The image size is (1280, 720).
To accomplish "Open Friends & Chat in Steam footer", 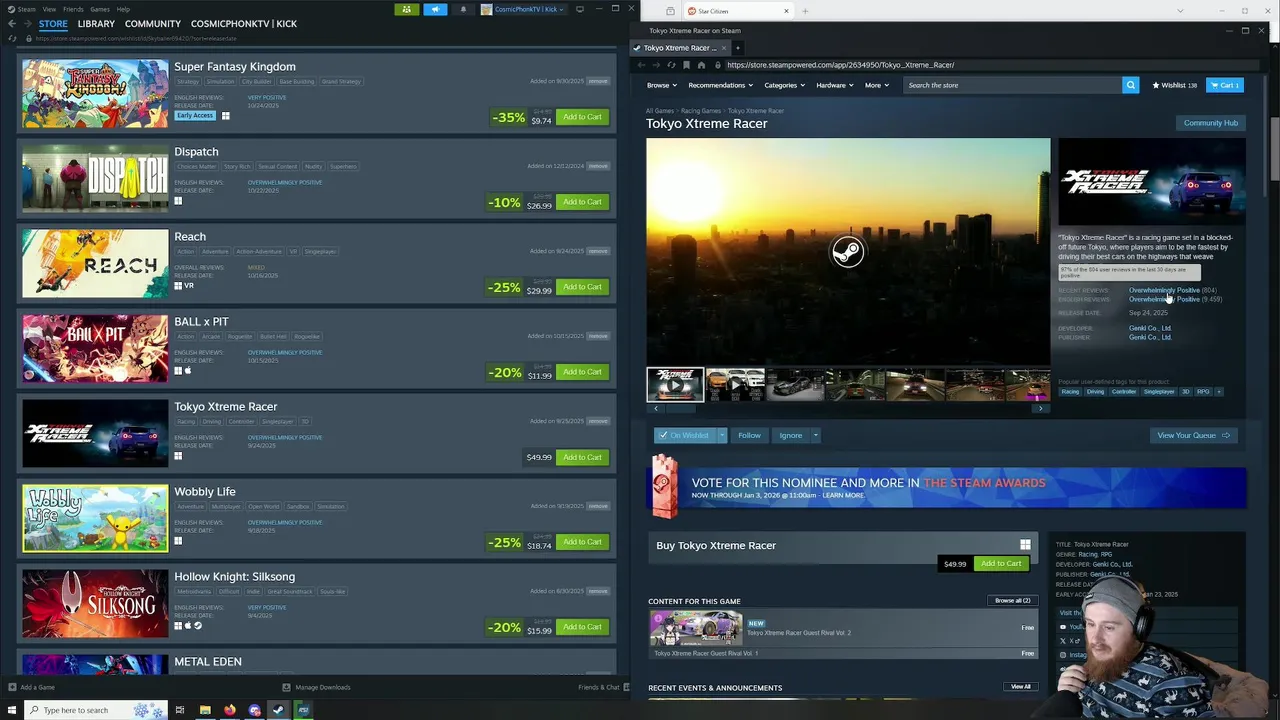I will tap(598, 687).
